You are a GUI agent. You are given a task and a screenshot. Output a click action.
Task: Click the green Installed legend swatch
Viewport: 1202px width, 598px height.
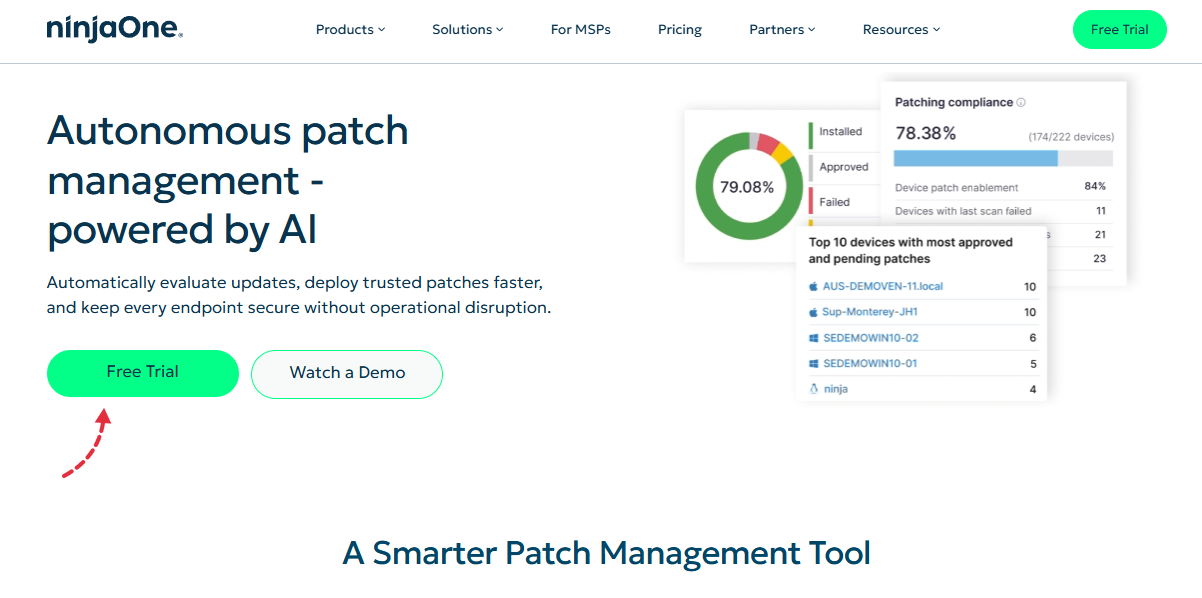pyautogui.click(x=811, y=135)
